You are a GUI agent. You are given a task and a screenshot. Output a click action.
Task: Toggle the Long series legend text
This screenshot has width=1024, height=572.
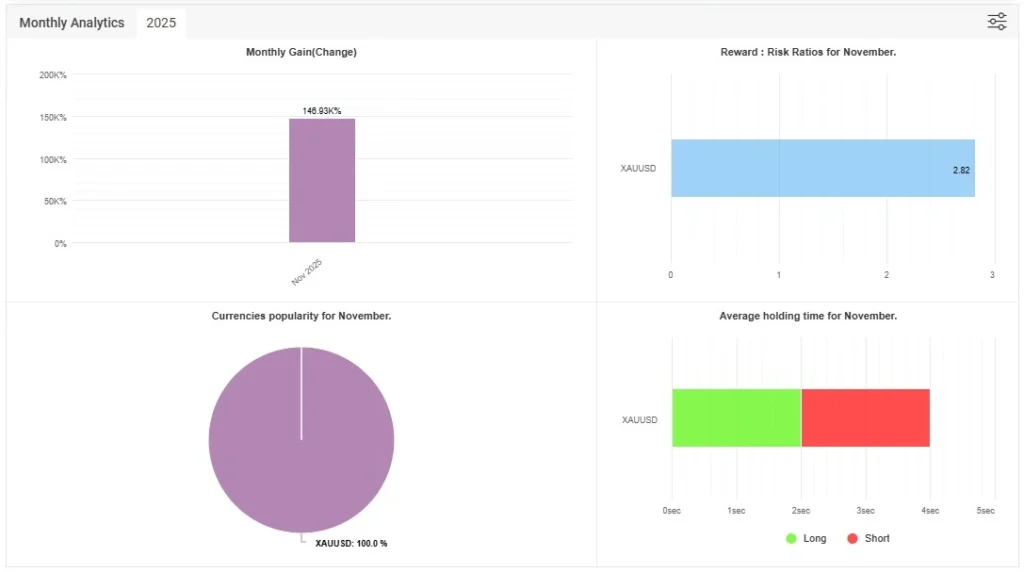[x=815, y=538]
